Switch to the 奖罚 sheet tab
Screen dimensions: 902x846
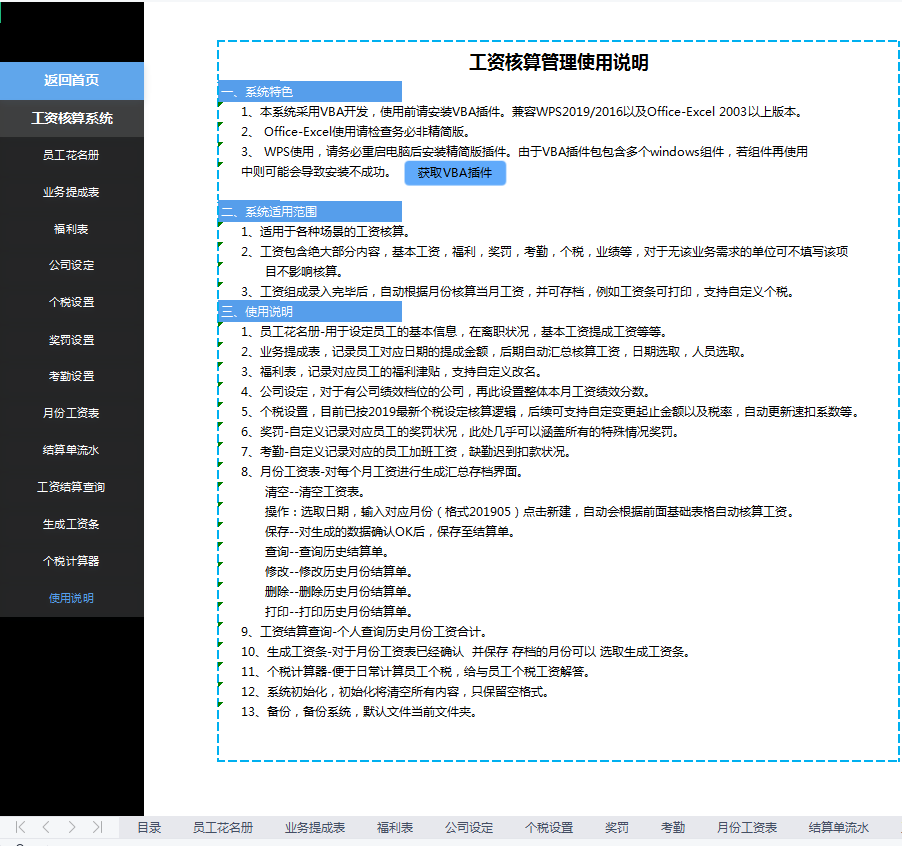point(615,827)
